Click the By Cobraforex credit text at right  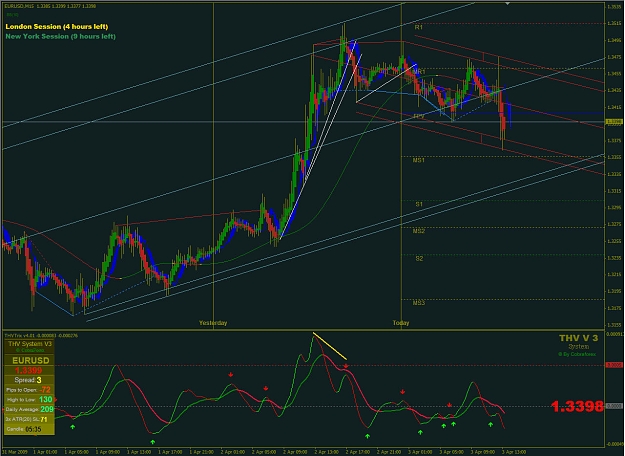577,354
